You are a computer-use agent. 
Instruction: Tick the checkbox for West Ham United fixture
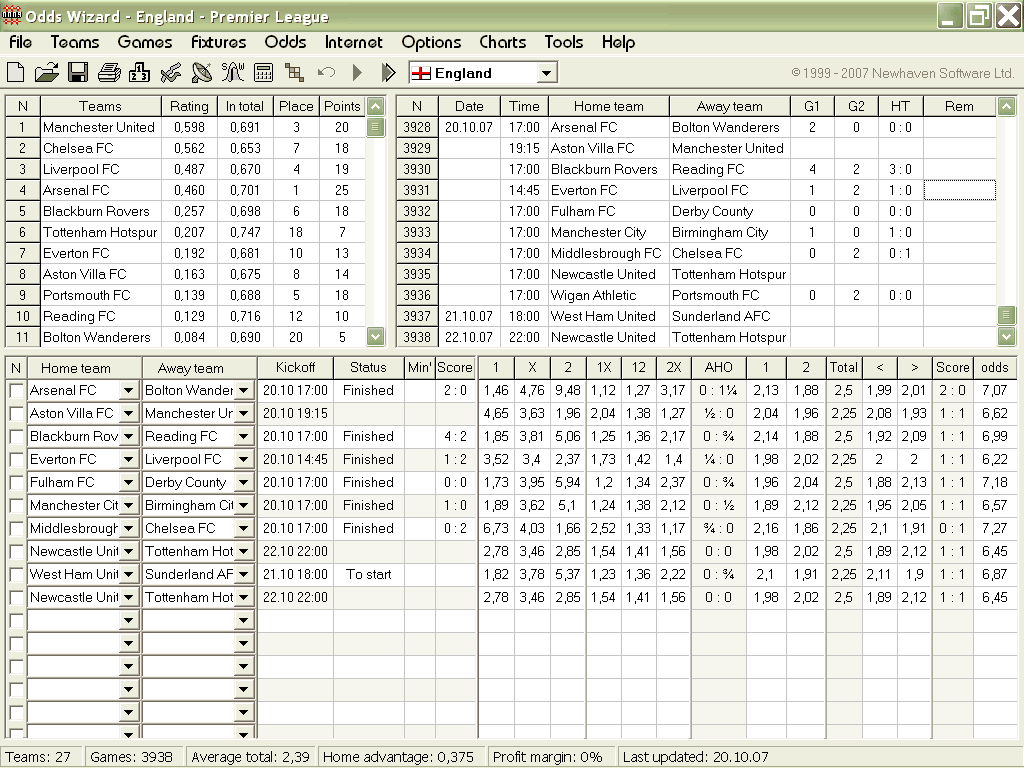click(x=16, y=575)
